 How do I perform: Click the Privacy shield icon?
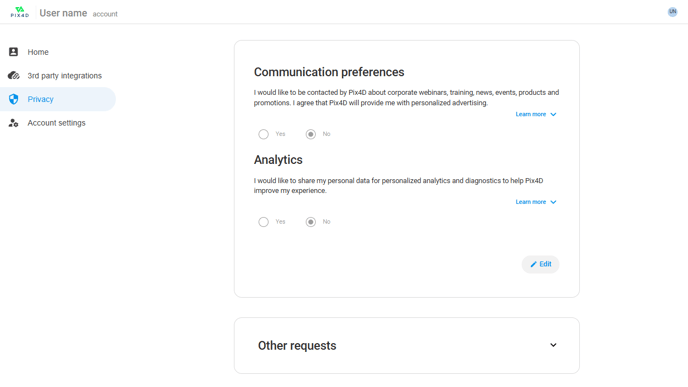point(14,99)
